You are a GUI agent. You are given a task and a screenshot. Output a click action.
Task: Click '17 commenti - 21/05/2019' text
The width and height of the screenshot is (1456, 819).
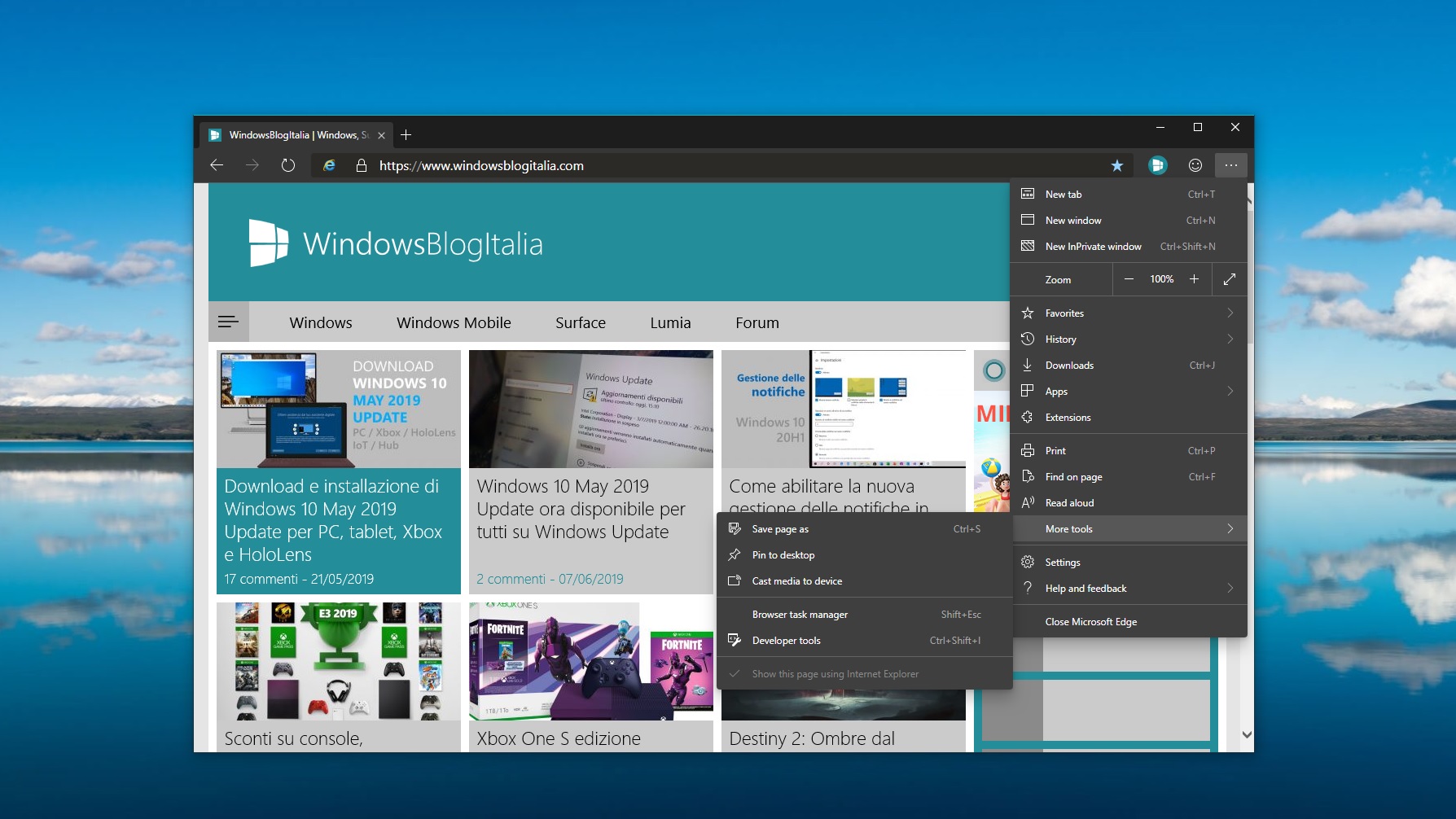coord(299,579)
